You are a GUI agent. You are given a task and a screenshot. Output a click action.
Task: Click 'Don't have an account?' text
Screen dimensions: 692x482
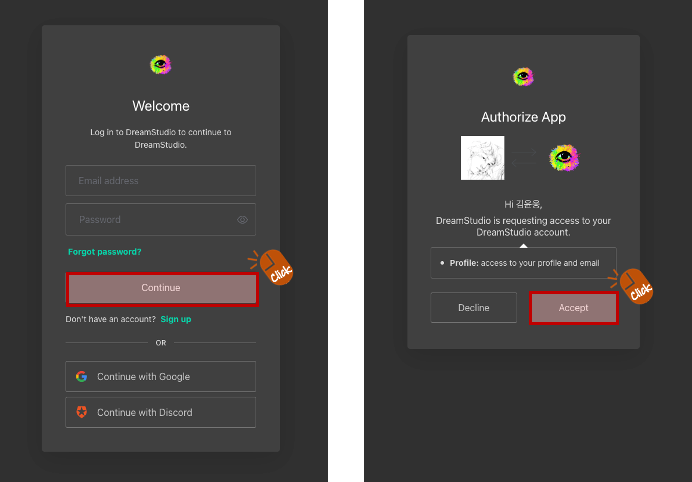click(x=110, y=319)
